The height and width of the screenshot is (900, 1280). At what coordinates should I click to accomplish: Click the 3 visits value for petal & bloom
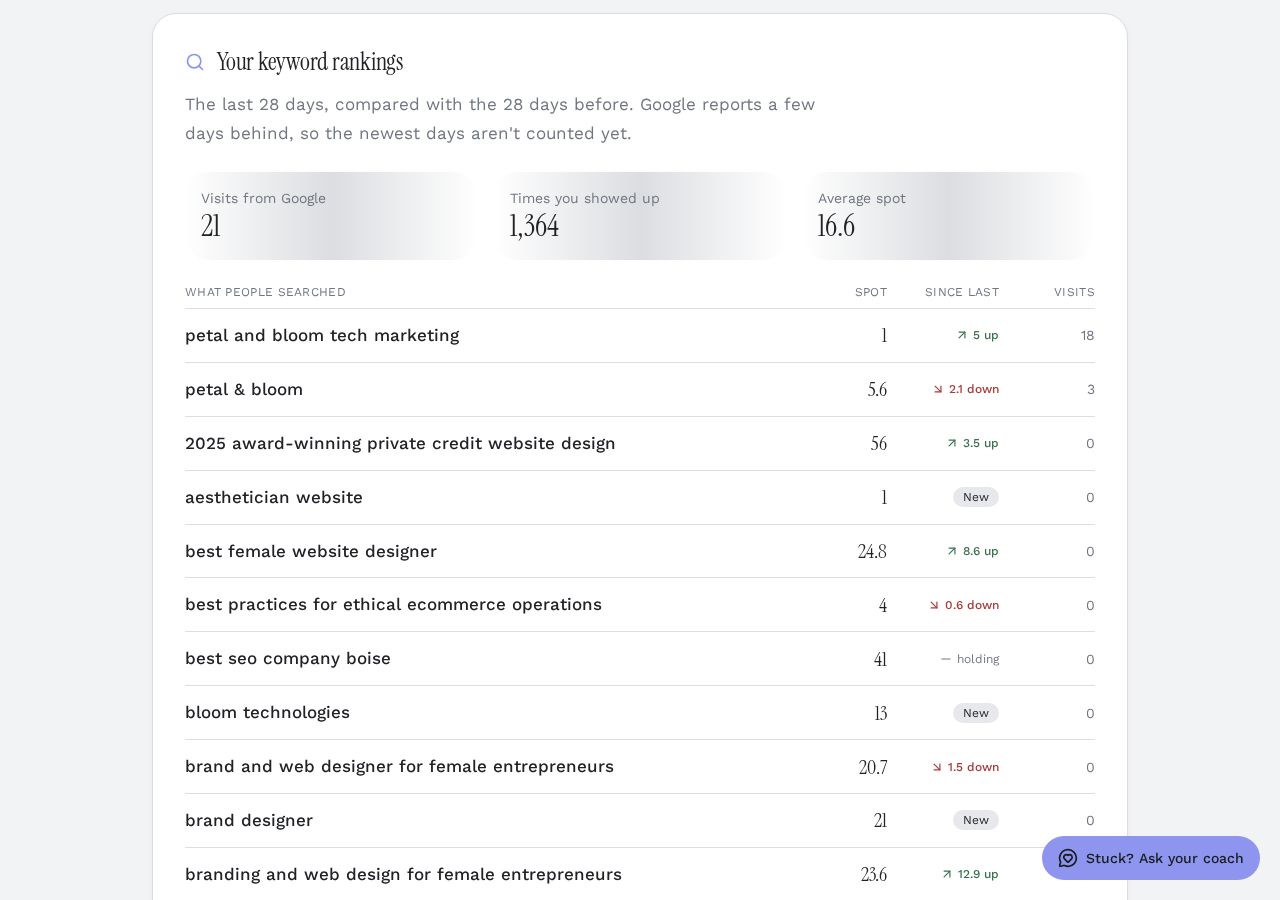tap(1091, 389)
